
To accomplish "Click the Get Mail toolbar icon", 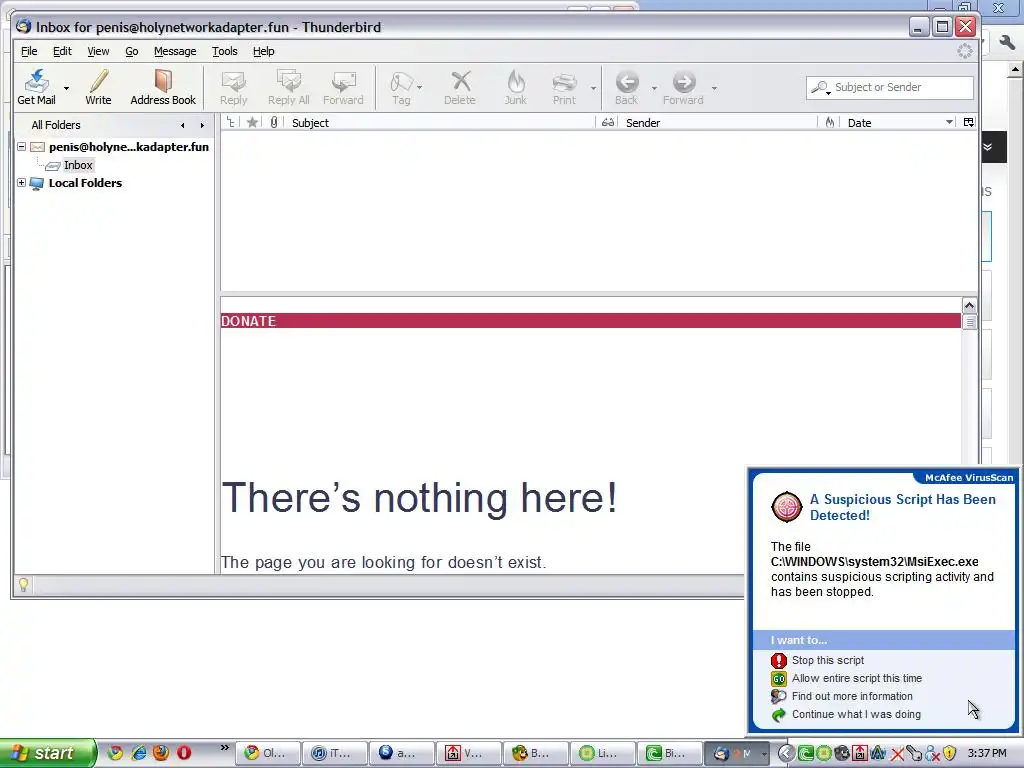I will point(37,87).
